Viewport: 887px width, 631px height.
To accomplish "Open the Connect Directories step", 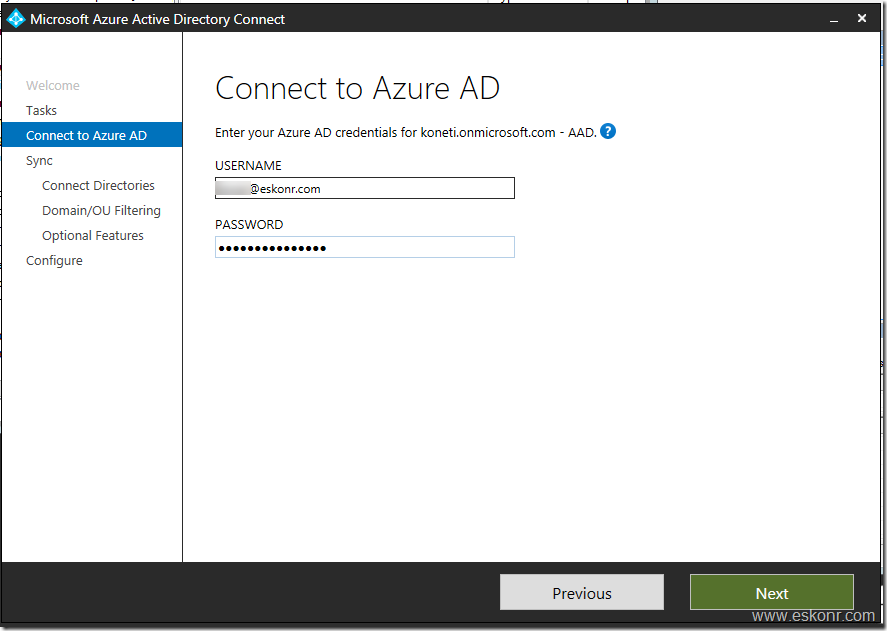I will [x=98, y=186].
